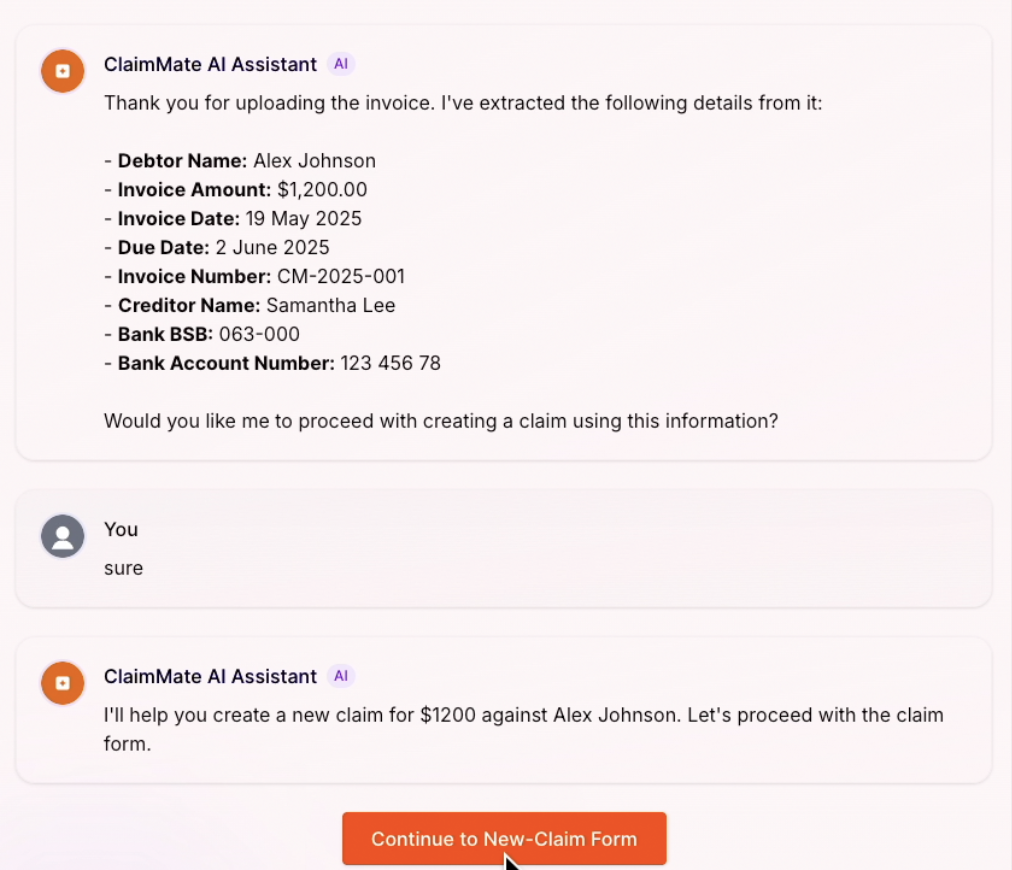Click the ClaimMate AI Assistant name above extracted details
The width and height of the screenshot is (1012, 870).
coord(210,64)
